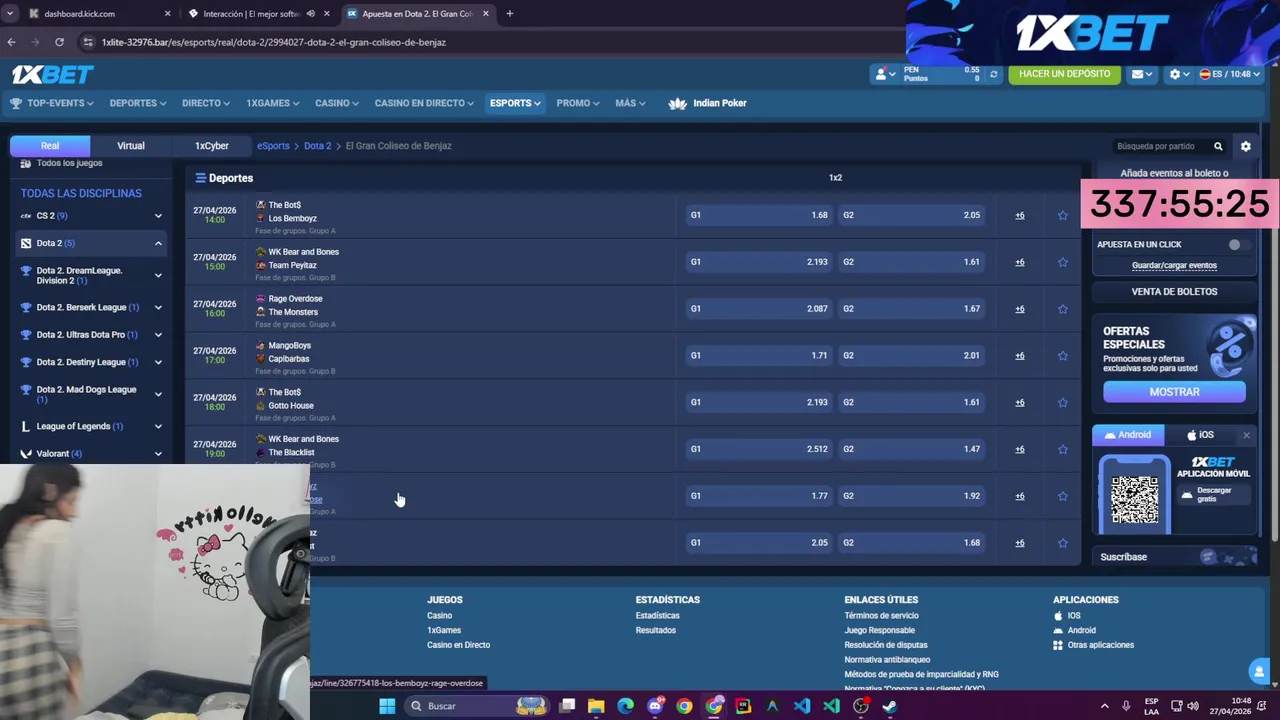Open the DIRECTO menu
The width and height of the screenshot is (1280, 720).
206,103
